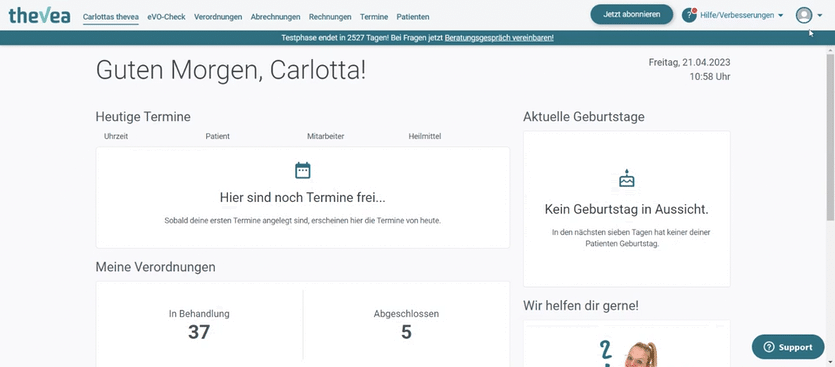835x367 pixels.
Task: Click the Jetzt abonnieren button
Action: tap(632, 14)
